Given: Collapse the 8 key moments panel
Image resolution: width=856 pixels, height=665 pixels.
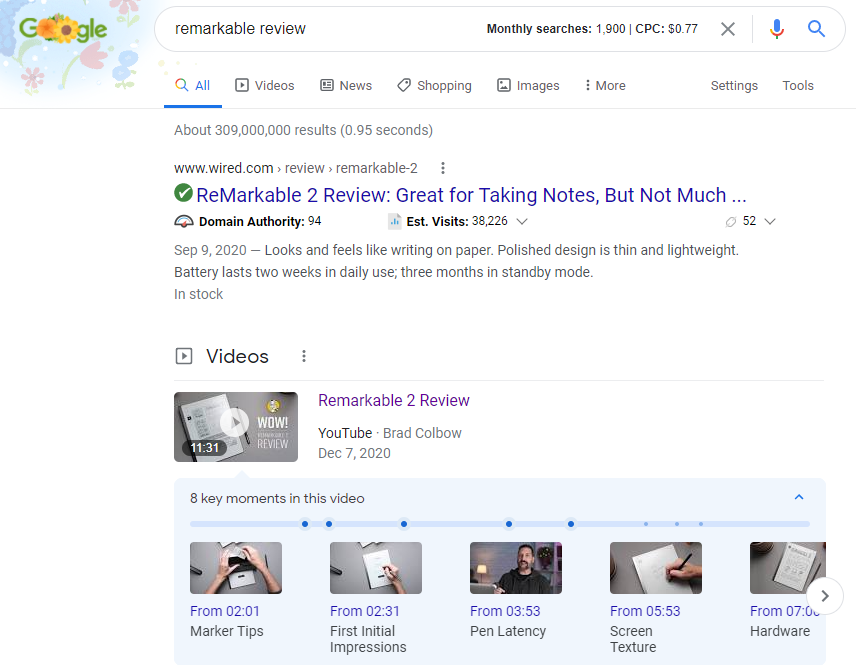Looking at the screenshot, I should point(799,497).
